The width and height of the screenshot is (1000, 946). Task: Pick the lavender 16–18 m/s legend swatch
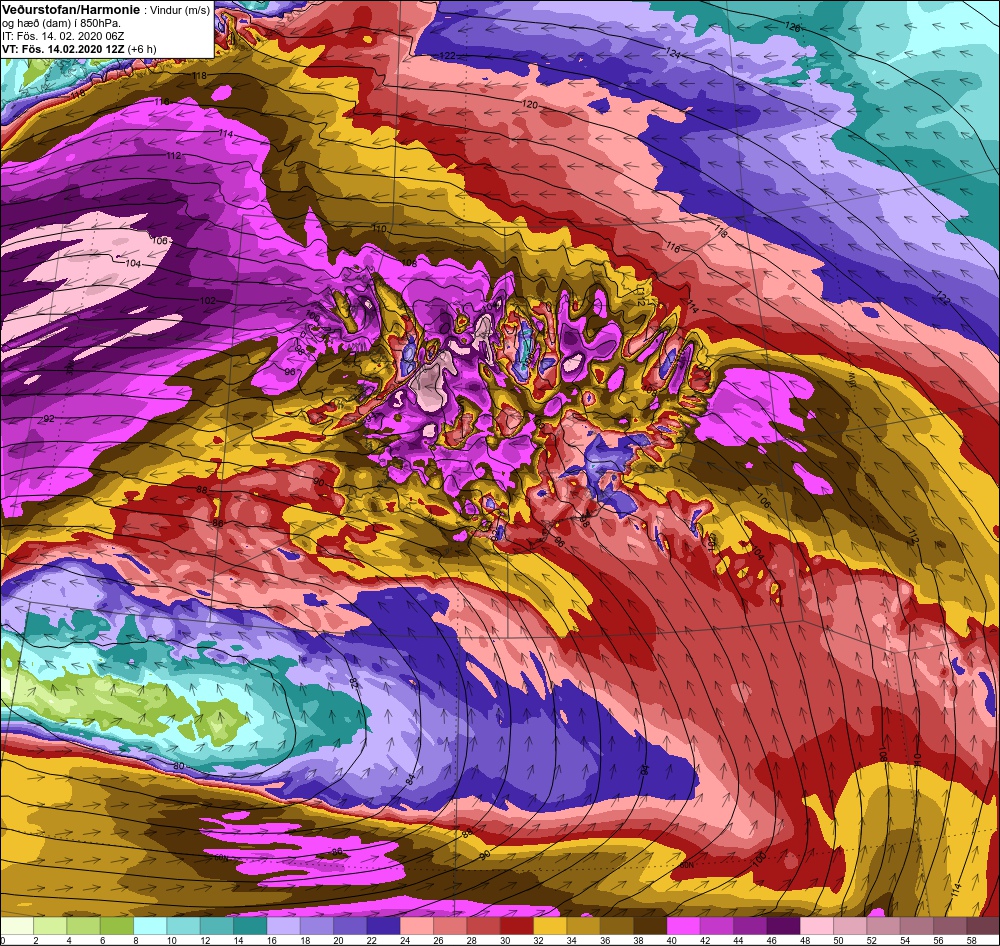(x=283, y=925)
